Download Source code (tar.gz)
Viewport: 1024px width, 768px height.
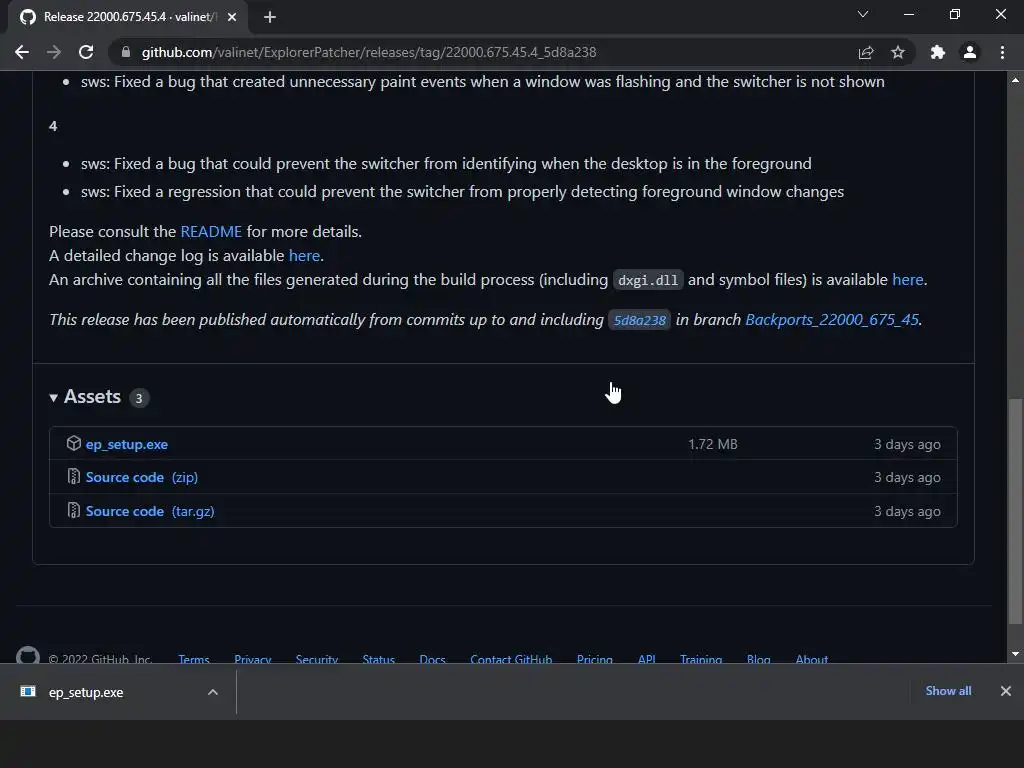(150, 511)
